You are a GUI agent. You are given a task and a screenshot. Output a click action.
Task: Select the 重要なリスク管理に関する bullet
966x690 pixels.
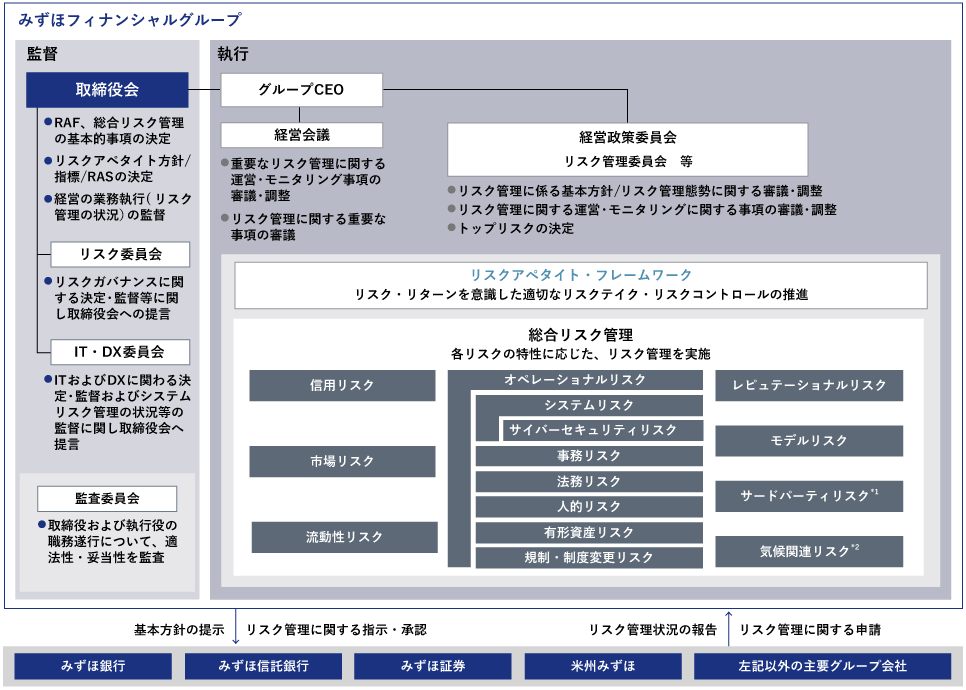tap(308, 164)
